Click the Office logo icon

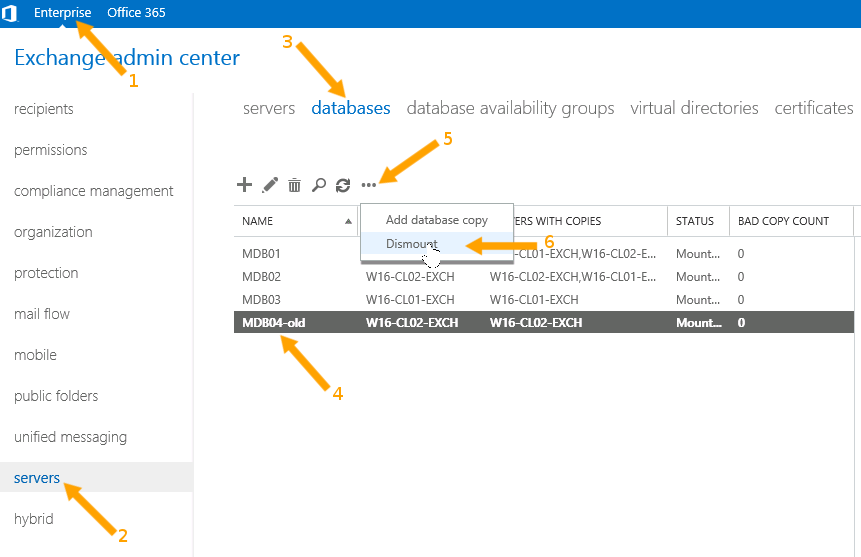pyautogui.click(x=9, y=13)
